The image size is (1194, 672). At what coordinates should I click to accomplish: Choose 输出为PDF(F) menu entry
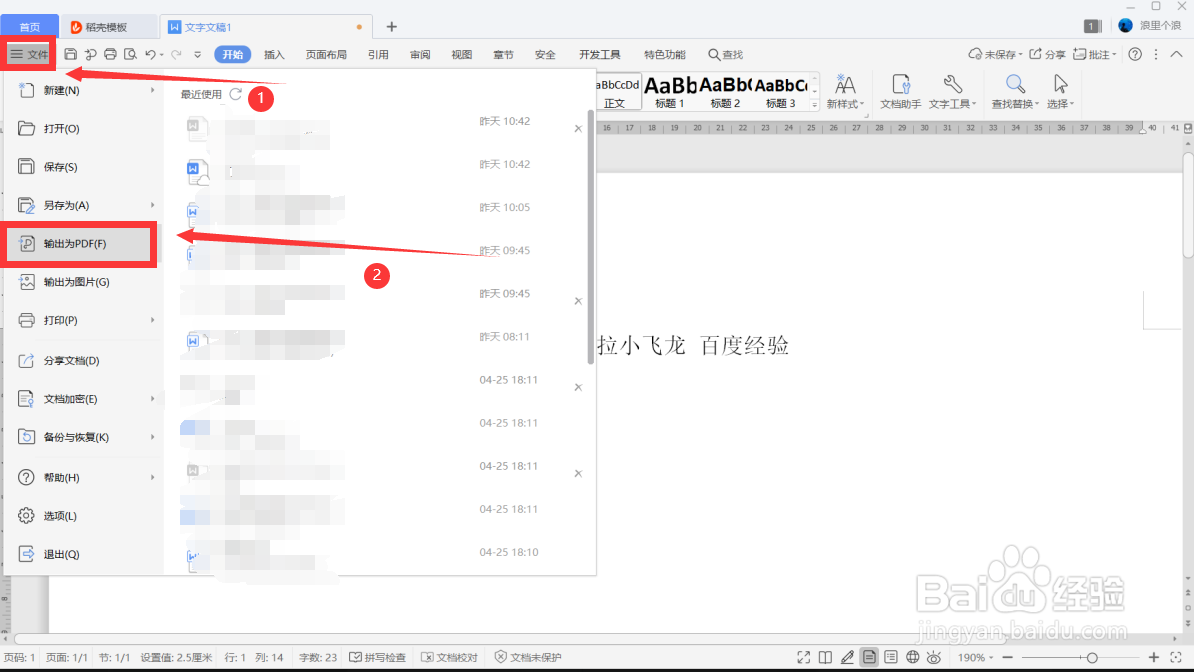pyautogui.click(x=78, y=244)
